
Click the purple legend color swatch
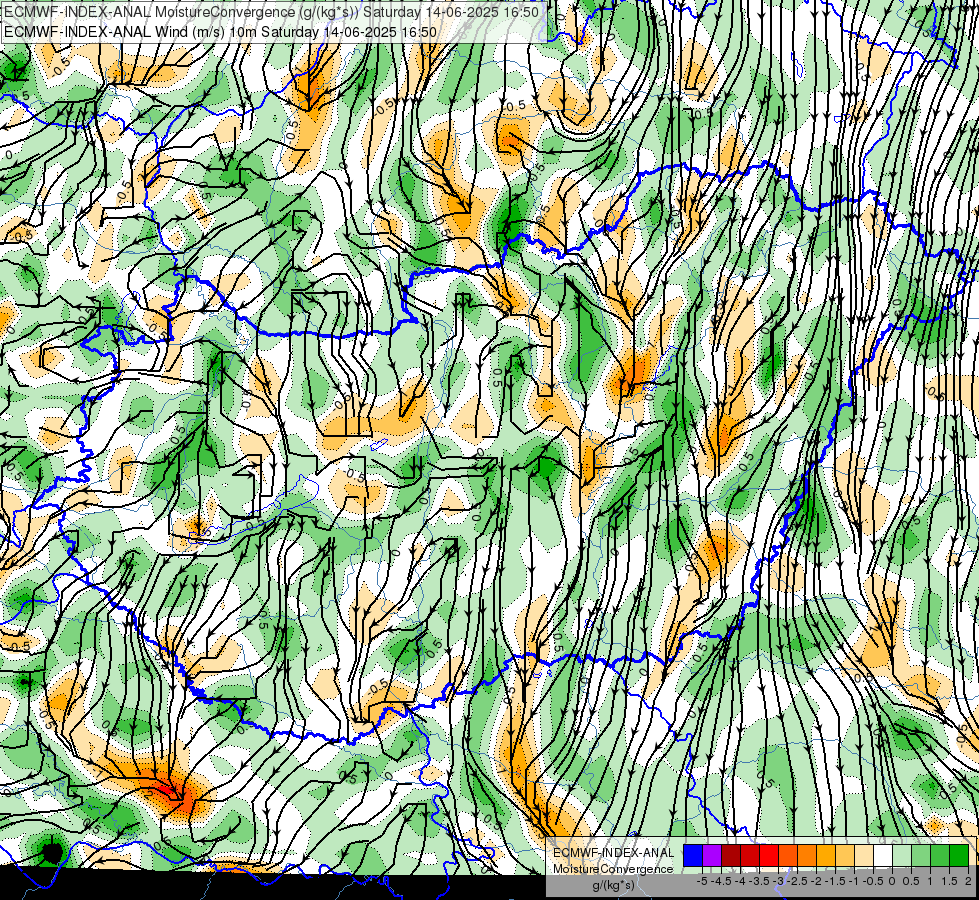(712, 856)
